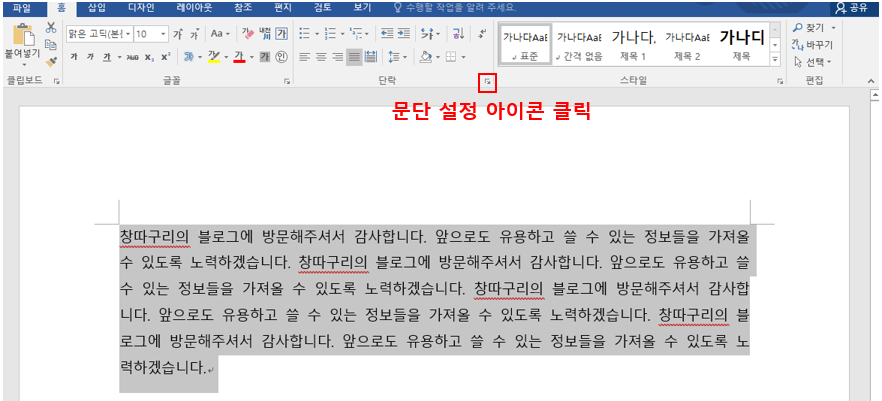Open clipboard pane launcher

tap(56, 82)
